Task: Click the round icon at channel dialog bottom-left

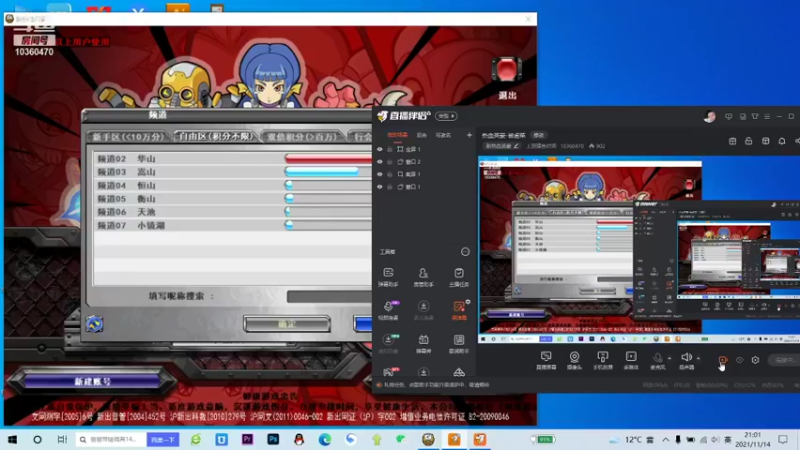Action: (x=94, y=323)
